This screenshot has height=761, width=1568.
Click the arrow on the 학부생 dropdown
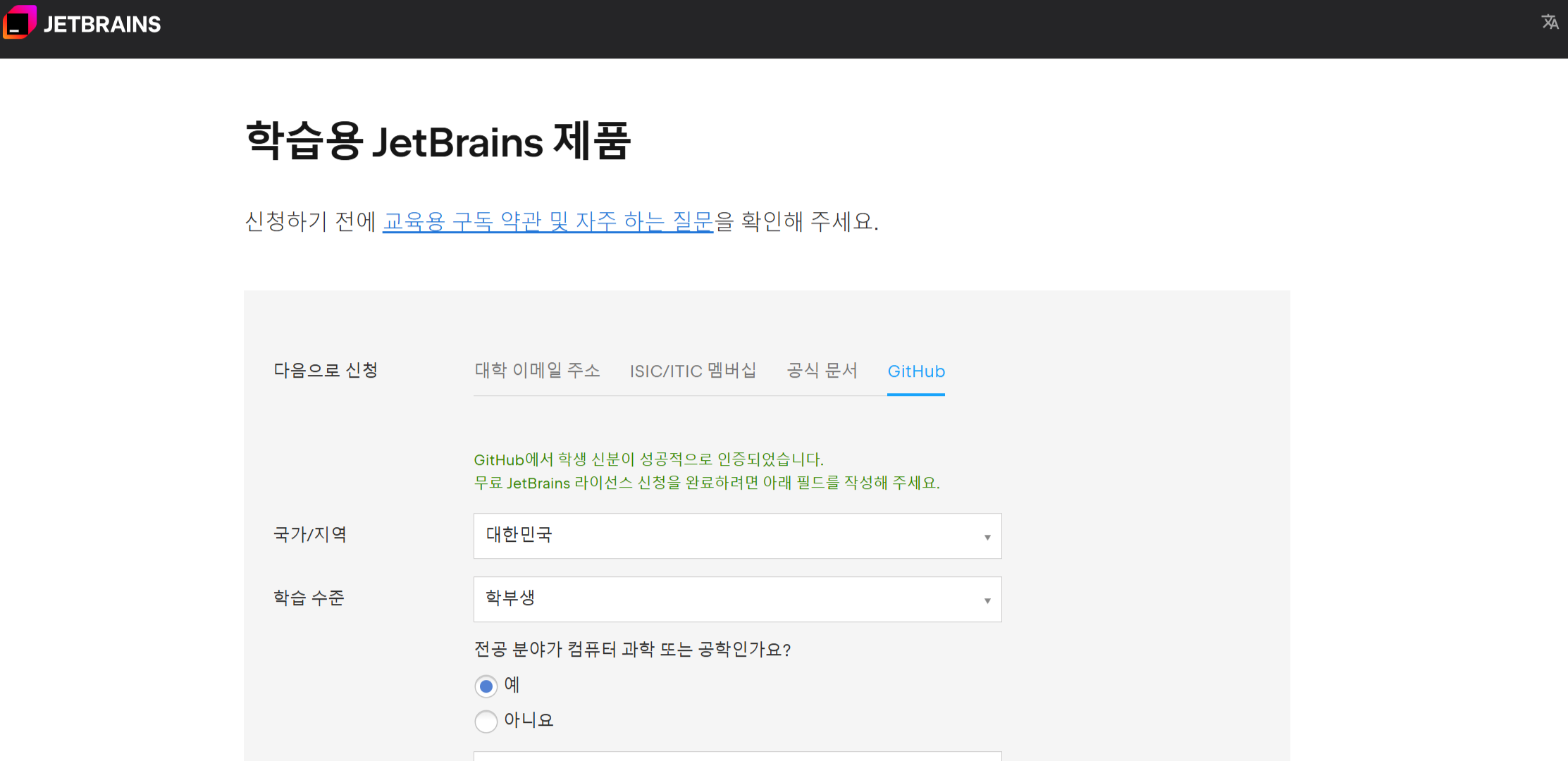tap(987, 600)
